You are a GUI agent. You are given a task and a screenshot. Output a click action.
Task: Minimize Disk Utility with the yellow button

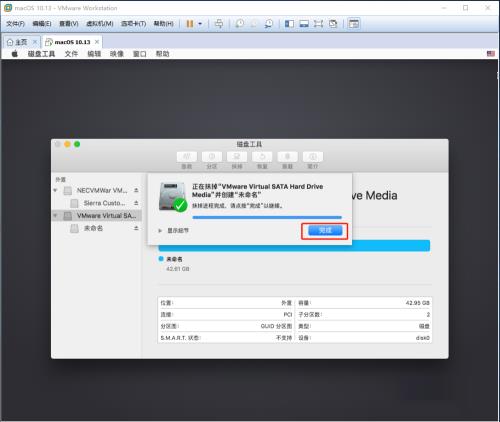pos(67,144)
